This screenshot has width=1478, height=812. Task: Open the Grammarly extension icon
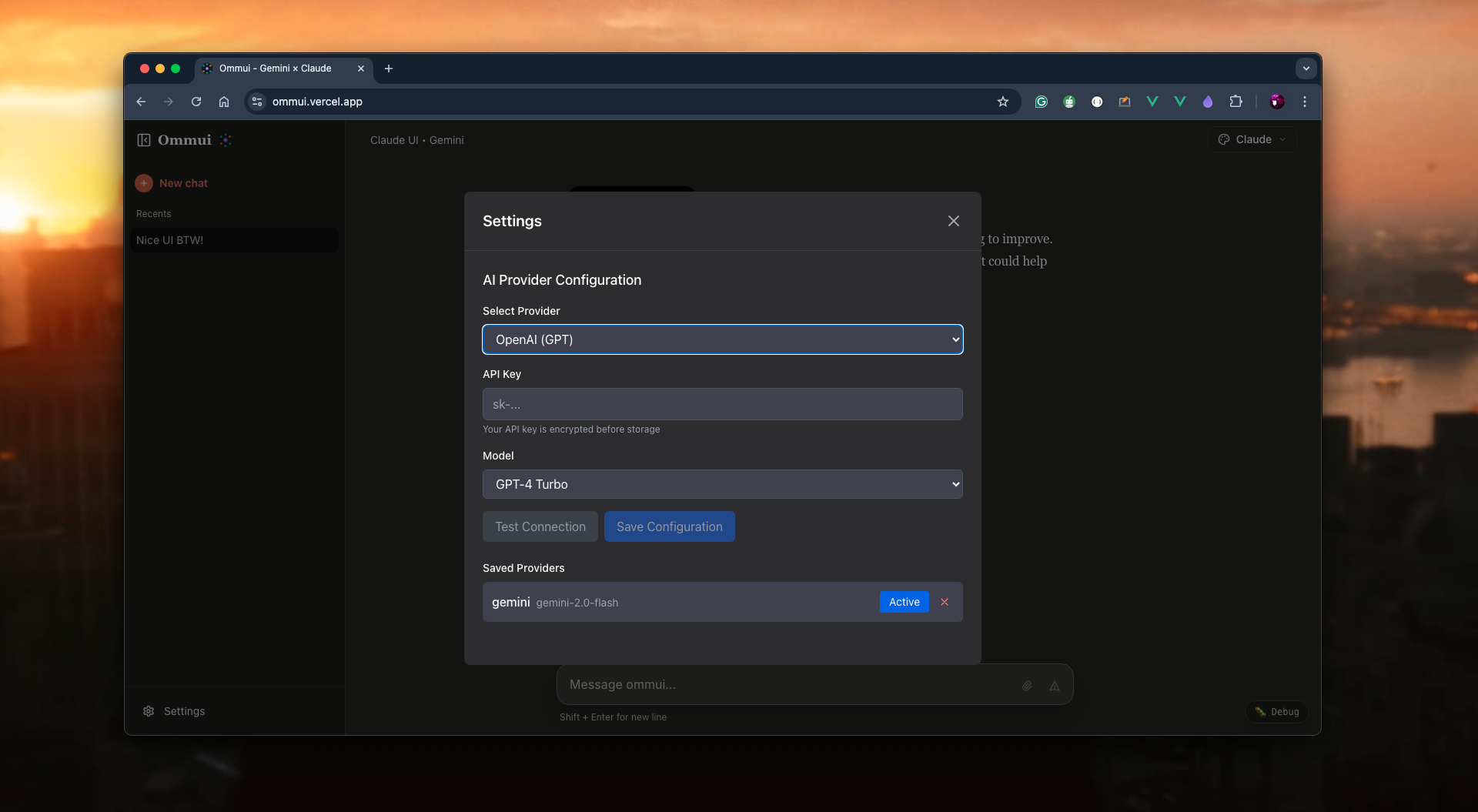1042,102
